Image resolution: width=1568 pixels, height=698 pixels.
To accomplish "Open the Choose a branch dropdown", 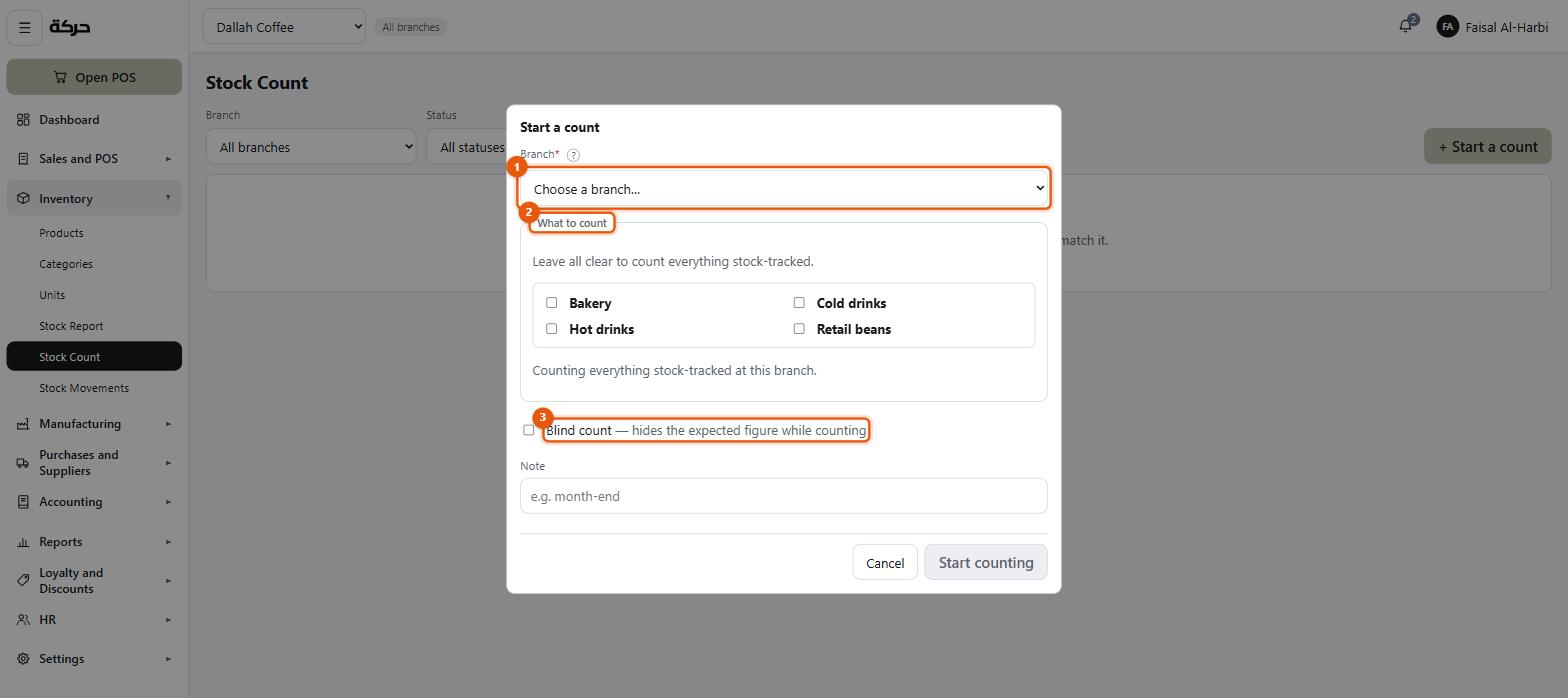I will tap(784, 189).
